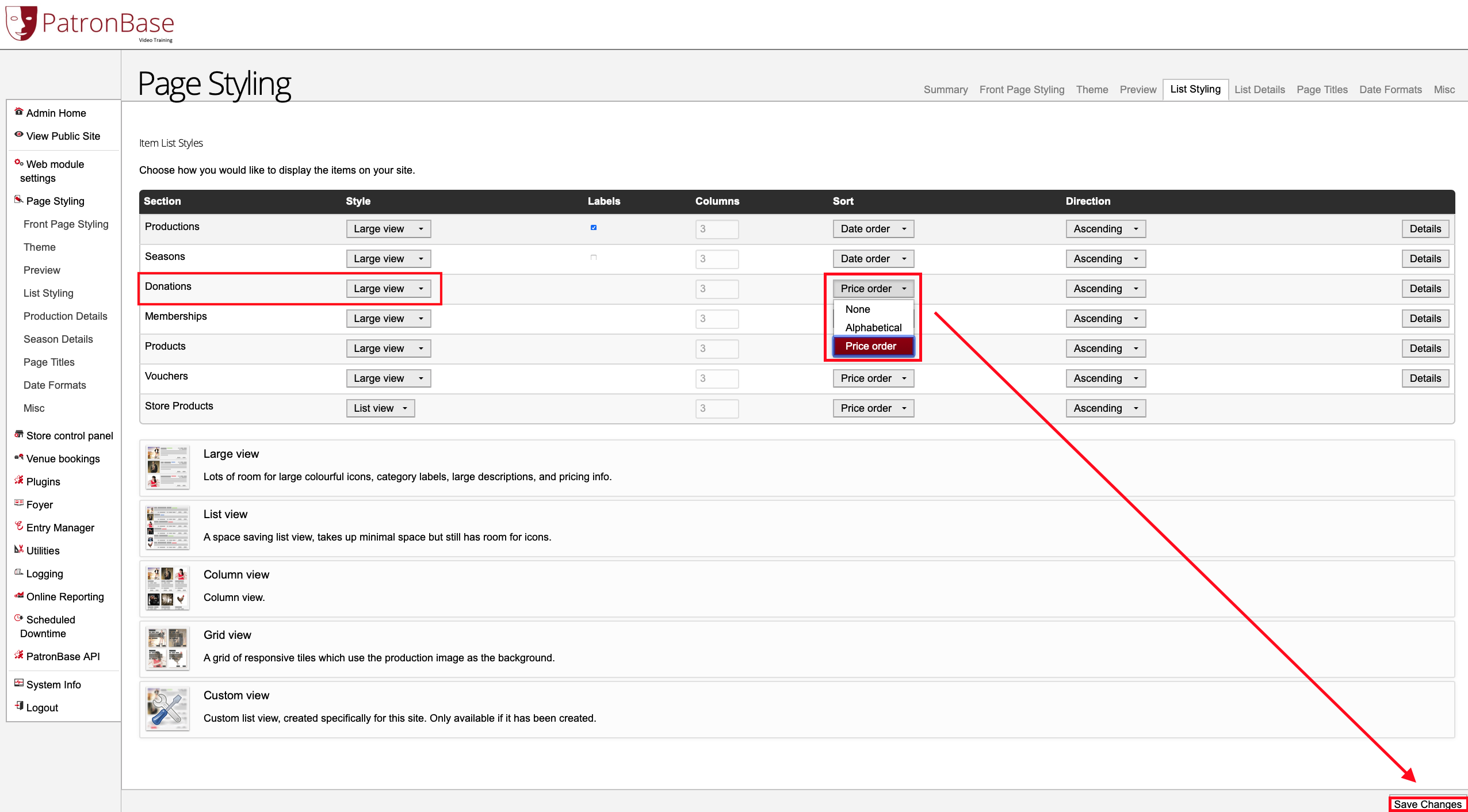Open Productions sort order dropdown
This screenshot has width=1468, height=812.
tap(873, 229)
